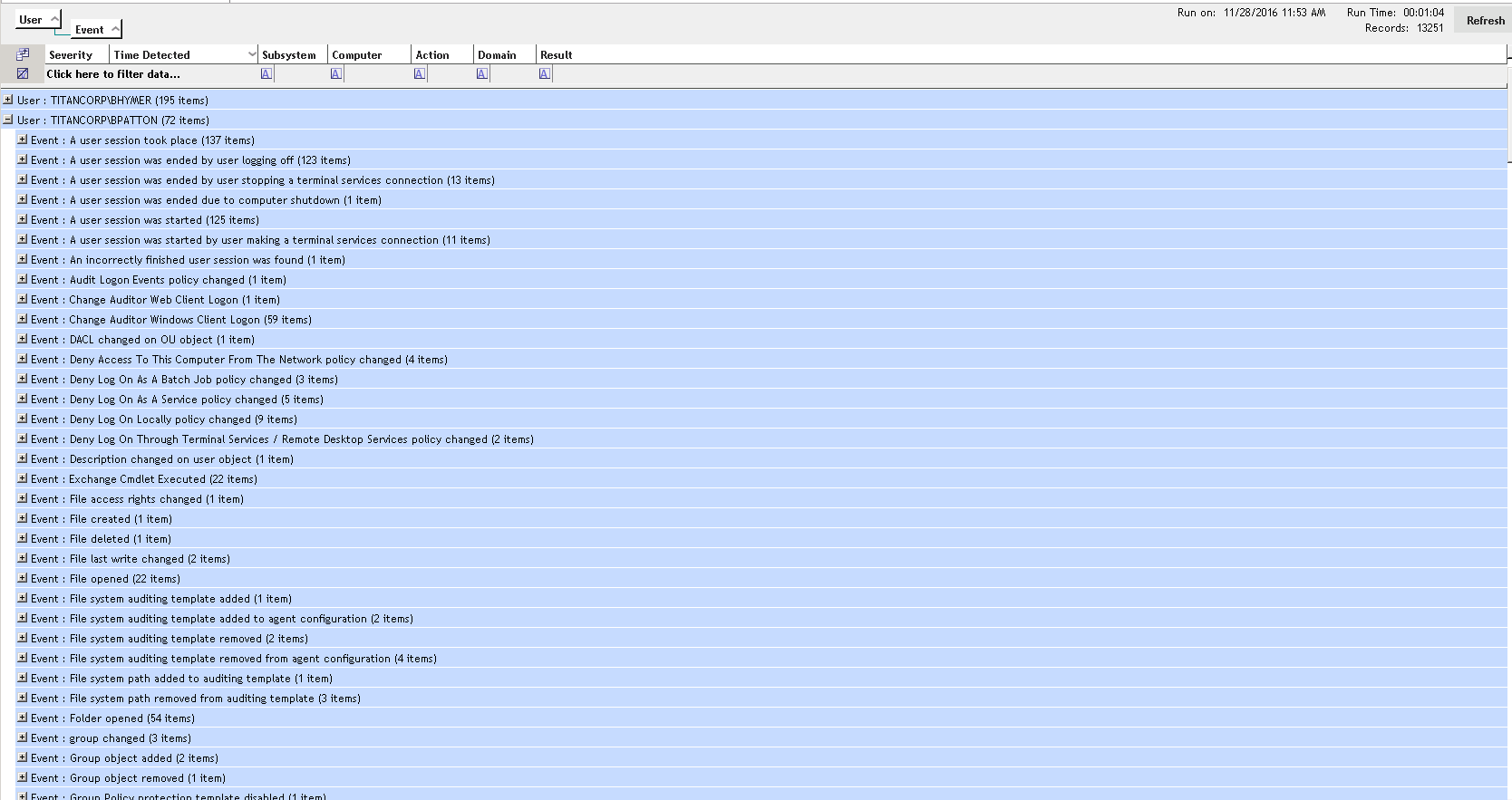Expand the Folder opened event group

23,718
